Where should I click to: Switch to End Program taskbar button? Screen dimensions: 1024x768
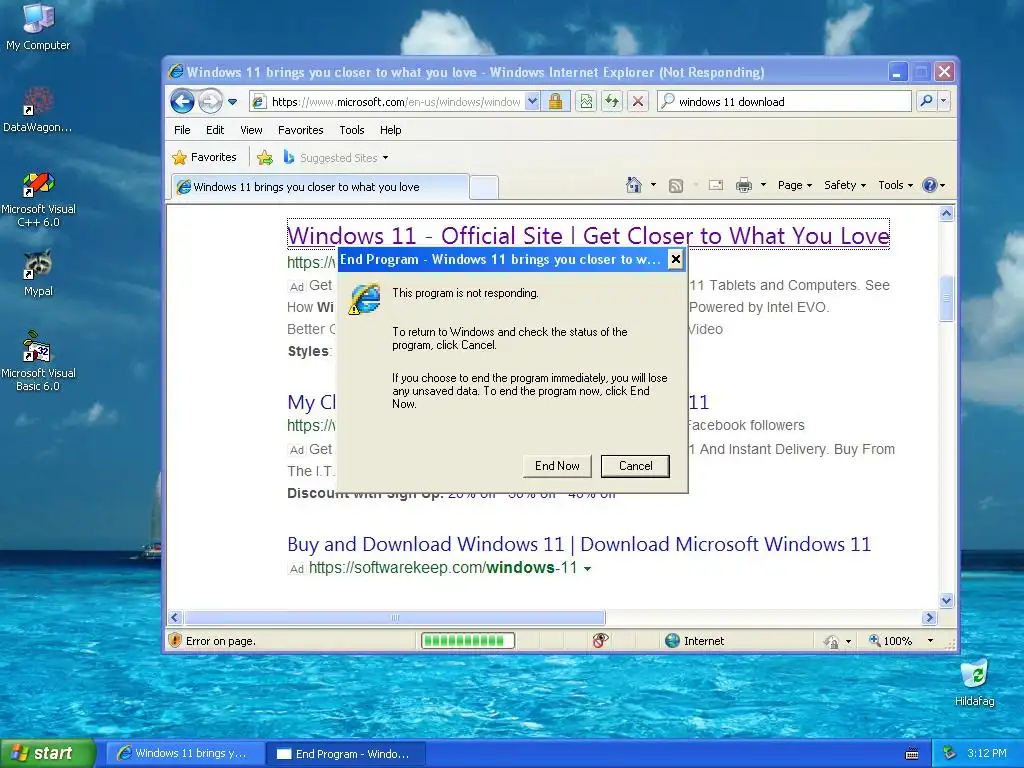(x=346, y=754)
